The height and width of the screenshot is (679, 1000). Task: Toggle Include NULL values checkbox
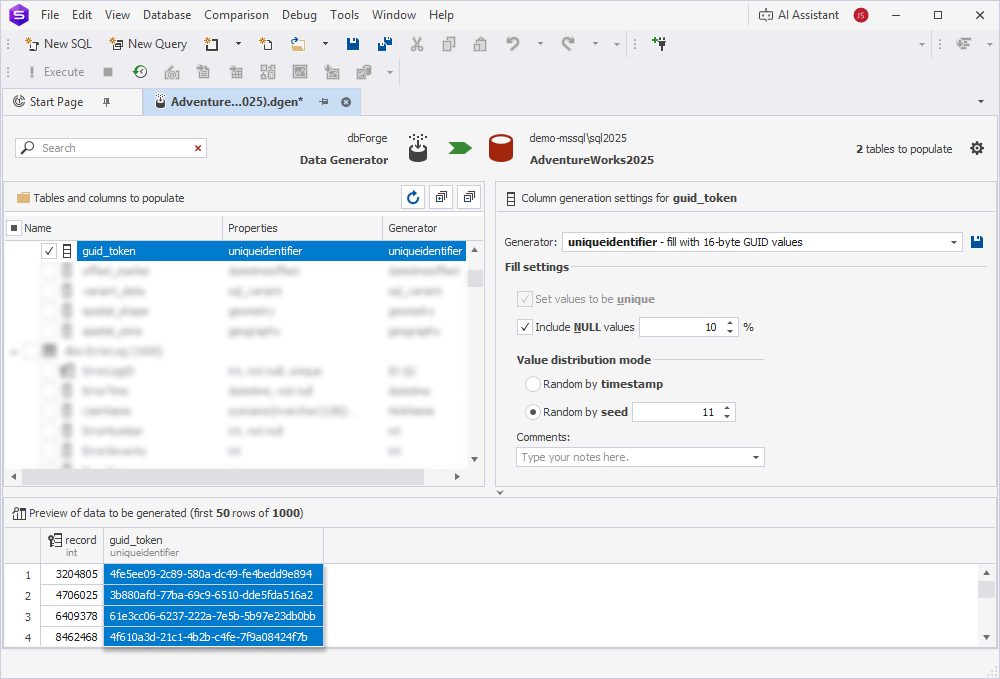click(524, 327)
